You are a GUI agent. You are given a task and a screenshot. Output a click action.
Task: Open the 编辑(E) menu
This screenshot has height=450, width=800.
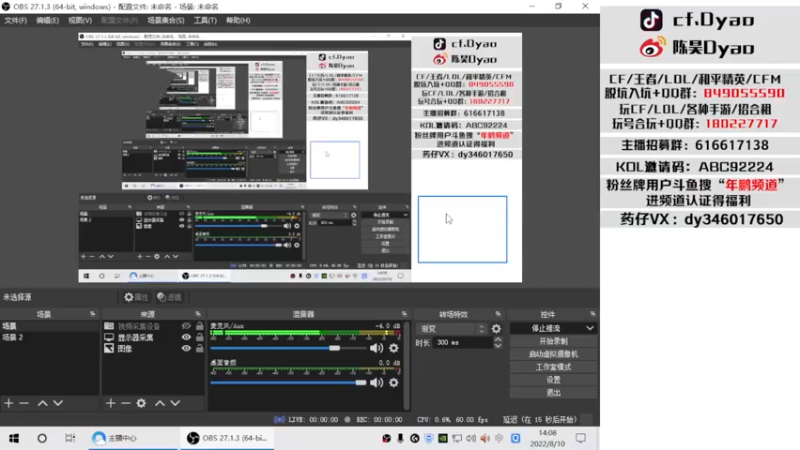[x=47, y=20]
